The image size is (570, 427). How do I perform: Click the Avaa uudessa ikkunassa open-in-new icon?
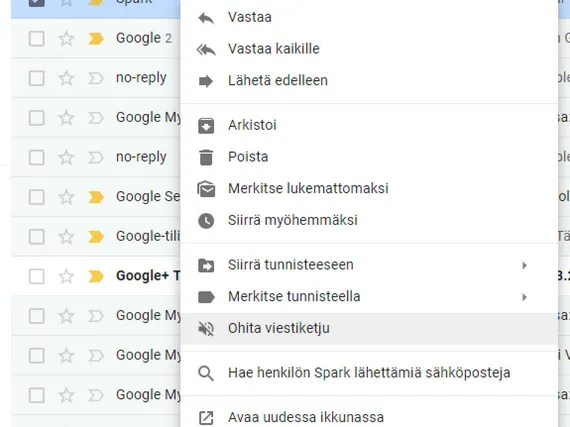pos(206,418)
